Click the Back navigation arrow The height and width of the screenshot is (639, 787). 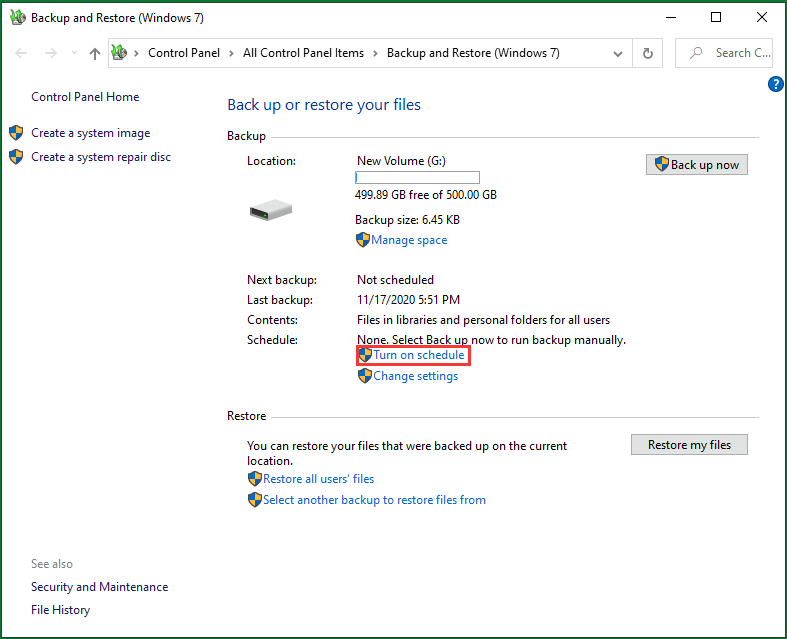pyautogui.click(x=21, y=53)
